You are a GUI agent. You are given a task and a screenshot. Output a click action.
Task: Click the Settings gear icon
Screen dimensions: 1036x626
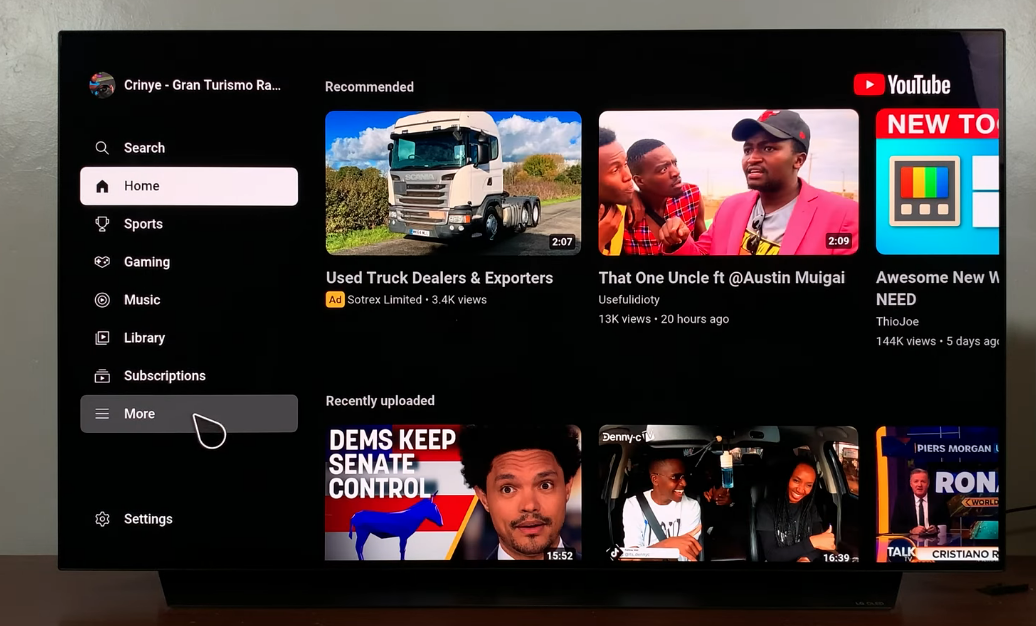point(102,519)
